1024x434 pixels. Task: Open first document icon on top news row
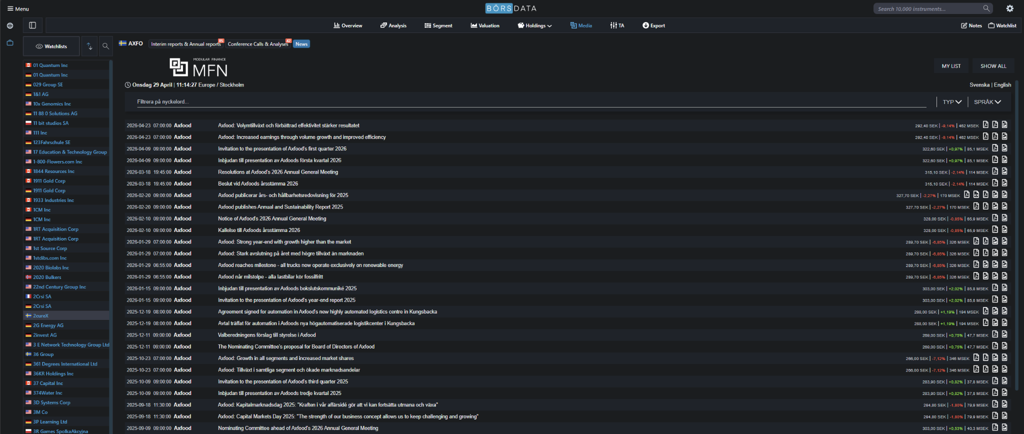986,125
